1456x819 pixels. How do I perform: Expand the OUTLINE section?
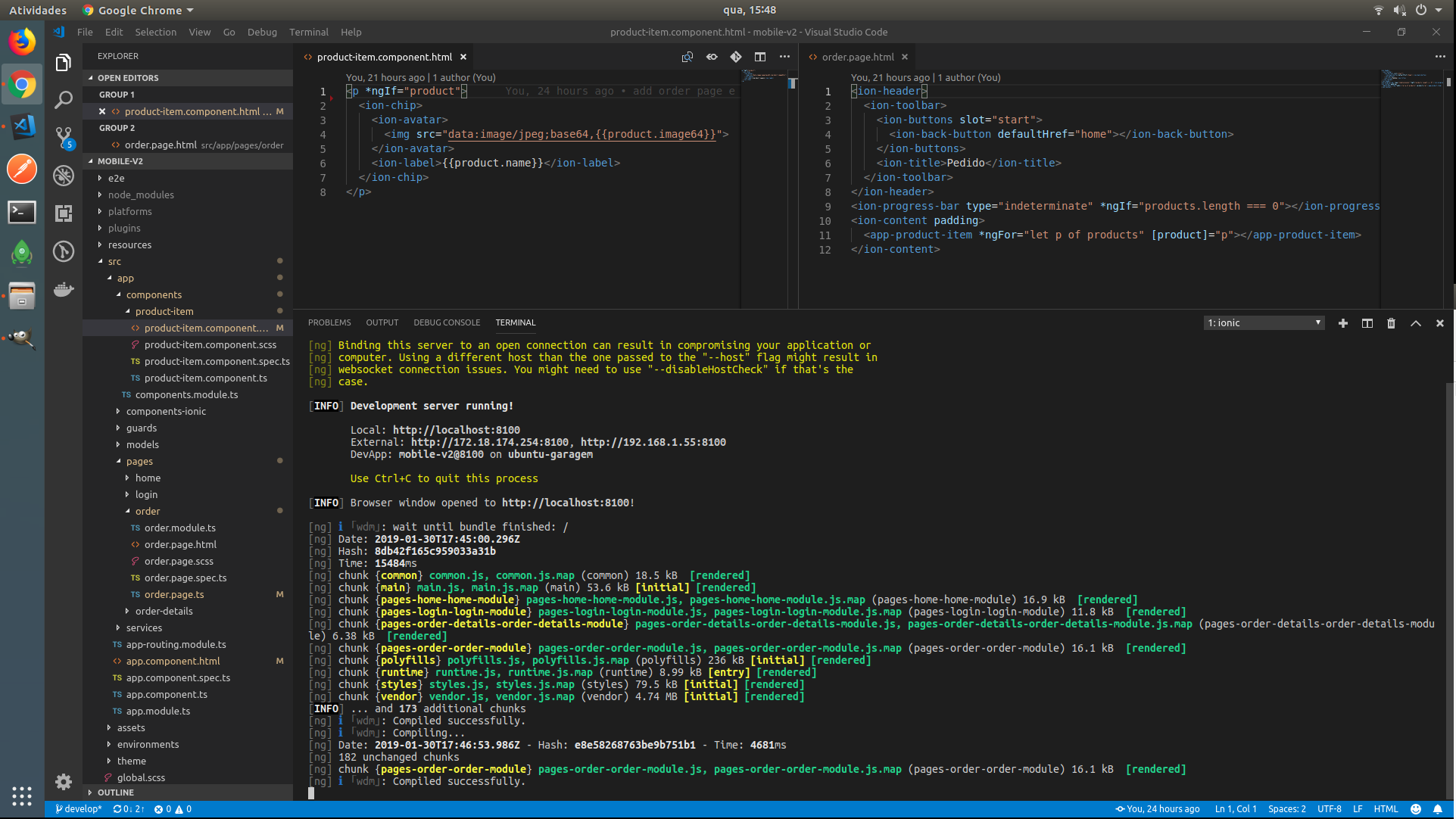pos(115,793)
